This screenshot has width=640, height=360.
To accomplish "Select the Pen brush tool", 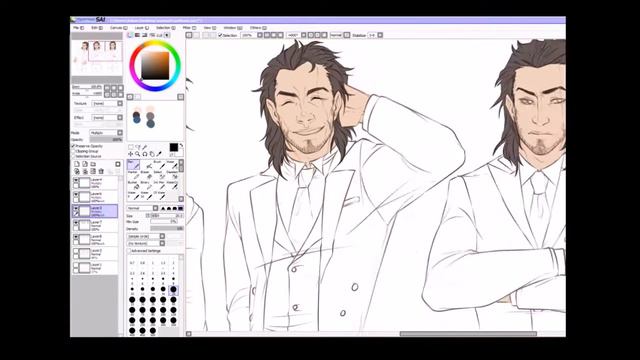I will pyautogui.click(x=133, y=164).
